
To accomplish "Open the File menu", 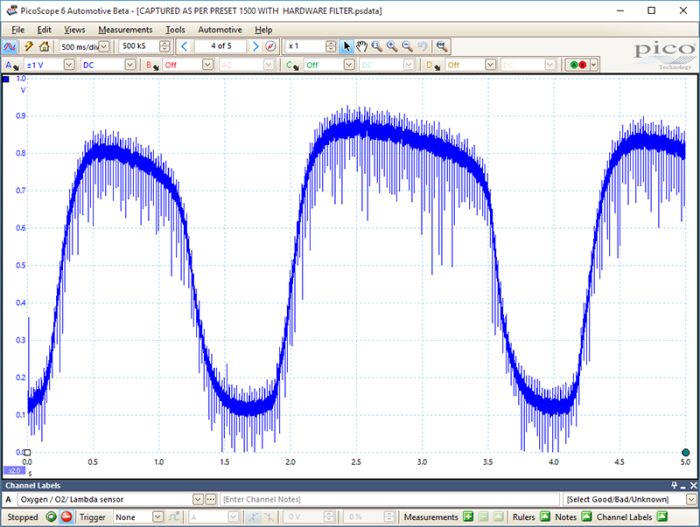I will click(x=18, y=29).
